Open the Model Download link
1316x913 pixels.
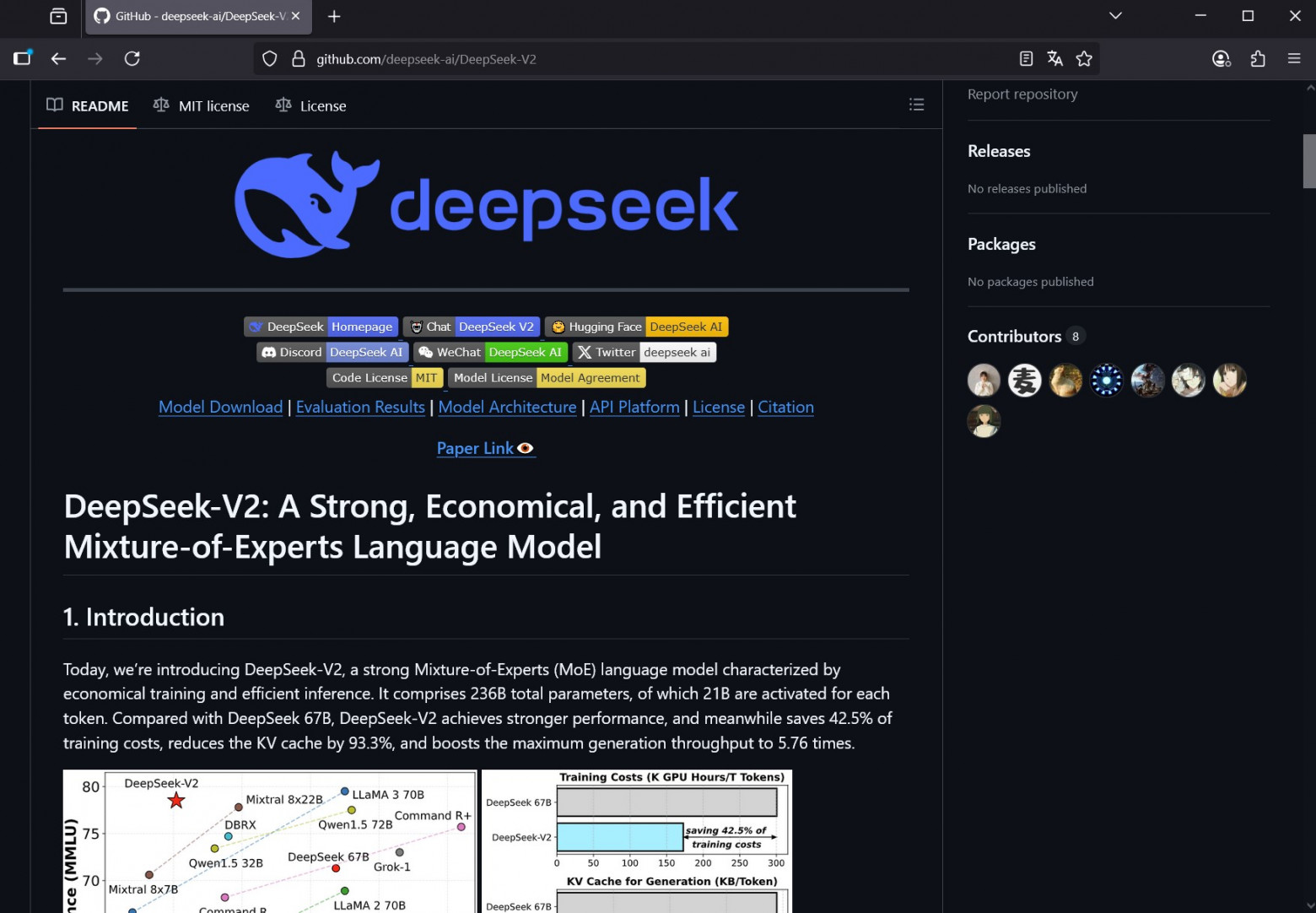tap(220, 407)
